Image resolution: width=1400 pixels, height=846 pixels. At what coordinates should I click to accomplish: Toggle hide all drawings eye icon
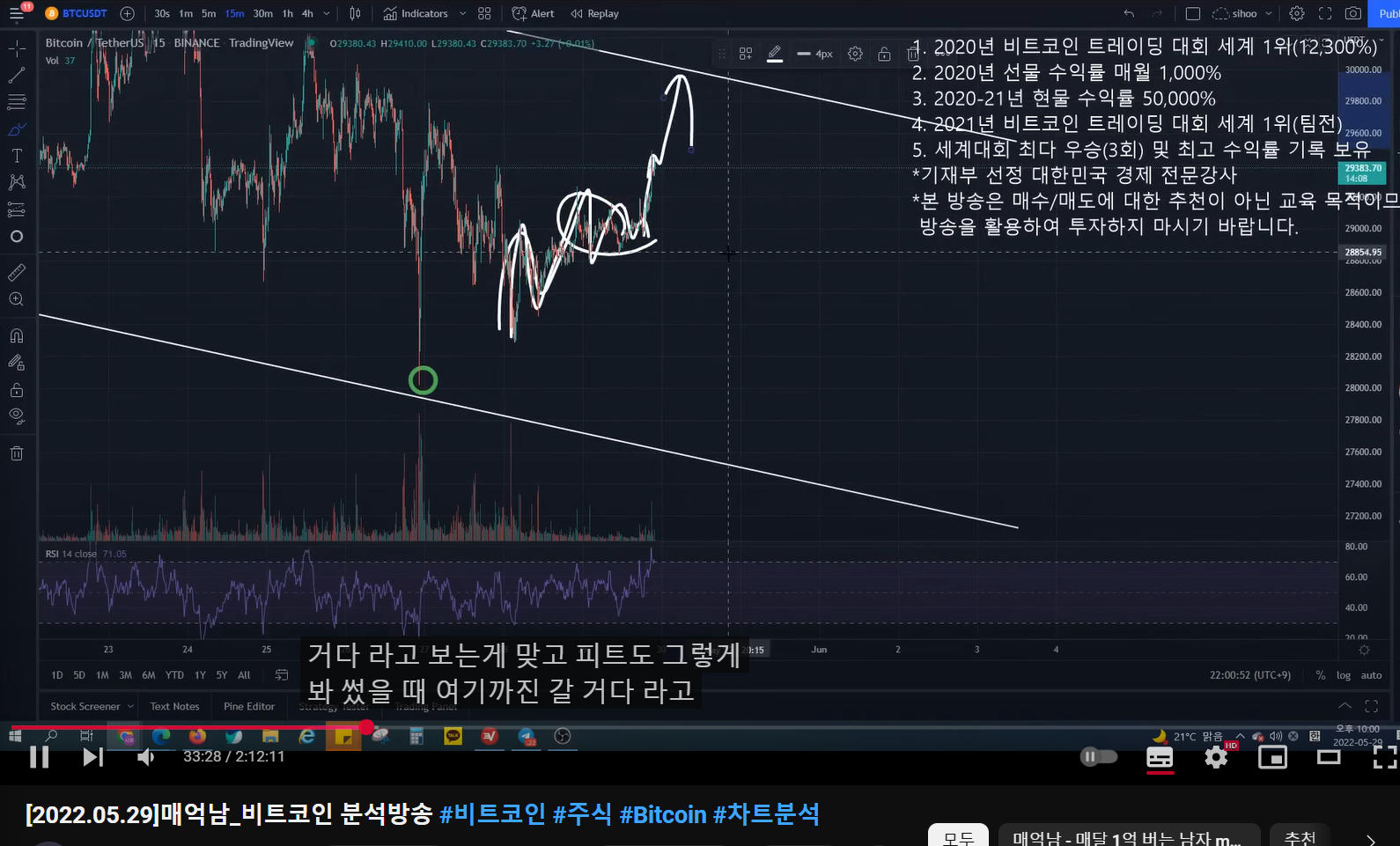pos(17,416)
